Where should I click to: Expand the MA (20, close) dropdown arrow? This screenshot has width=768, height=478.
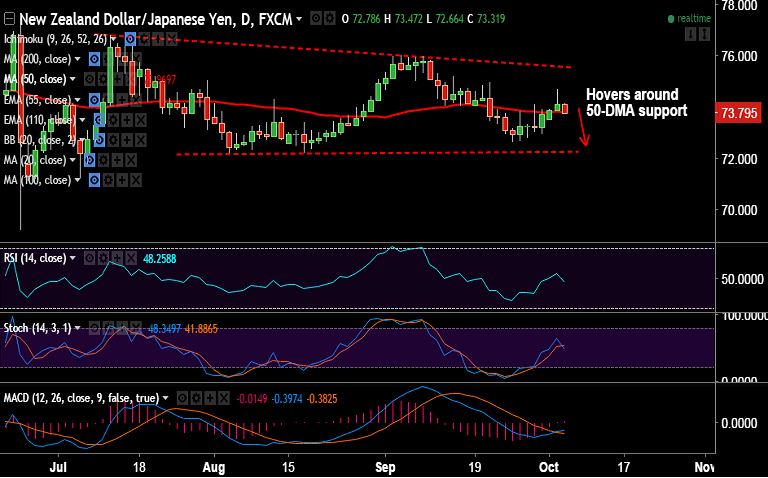(x=73, y=160)
